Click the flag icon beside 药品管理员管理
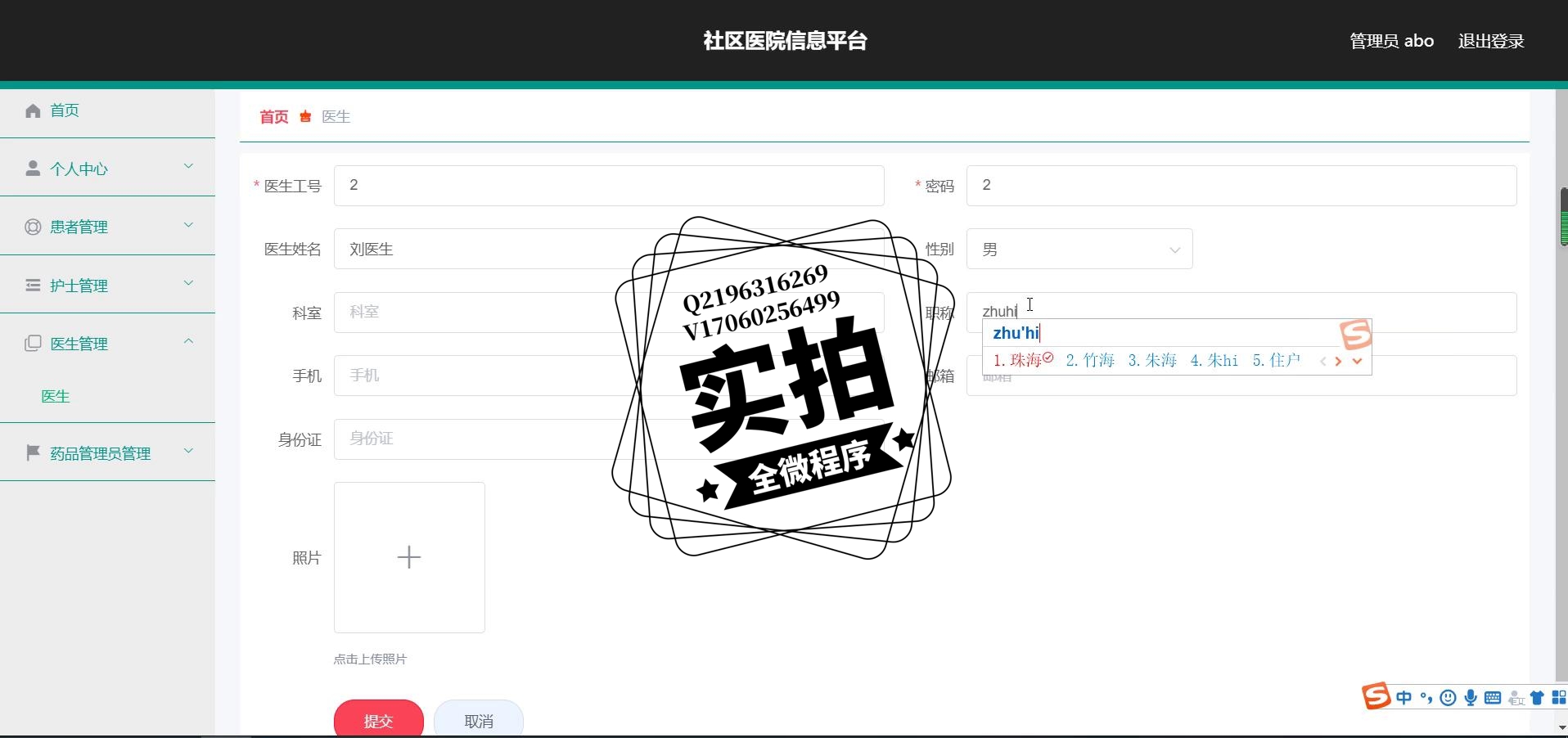The width and height of the screenshot is (1568, 738). click(x=33, y=452)
